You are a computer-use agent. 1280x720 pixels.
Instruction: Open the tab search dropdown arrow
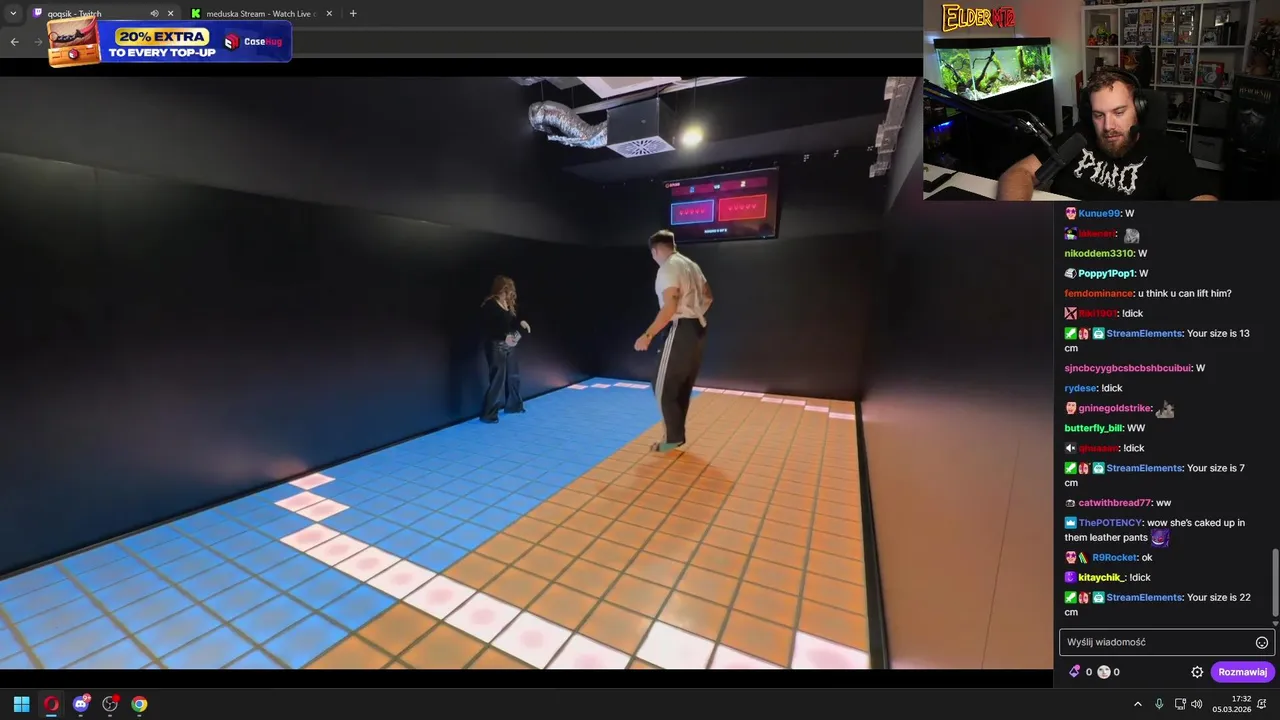click(13, 13)
